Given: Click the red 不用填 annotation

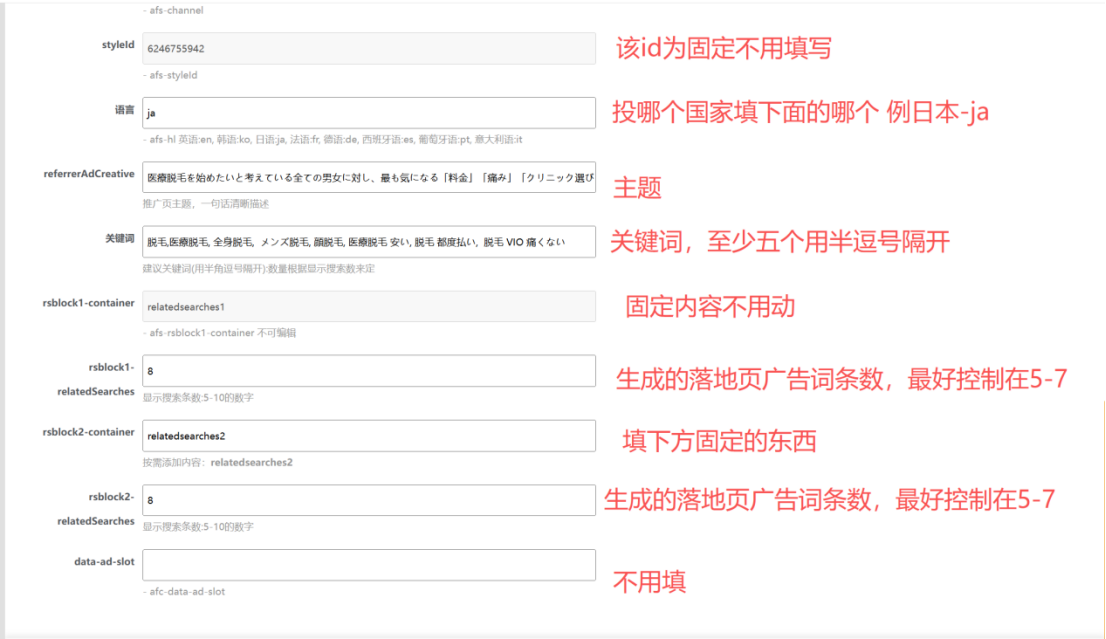Looking at the screenshot, I should [x=649, y=582].
